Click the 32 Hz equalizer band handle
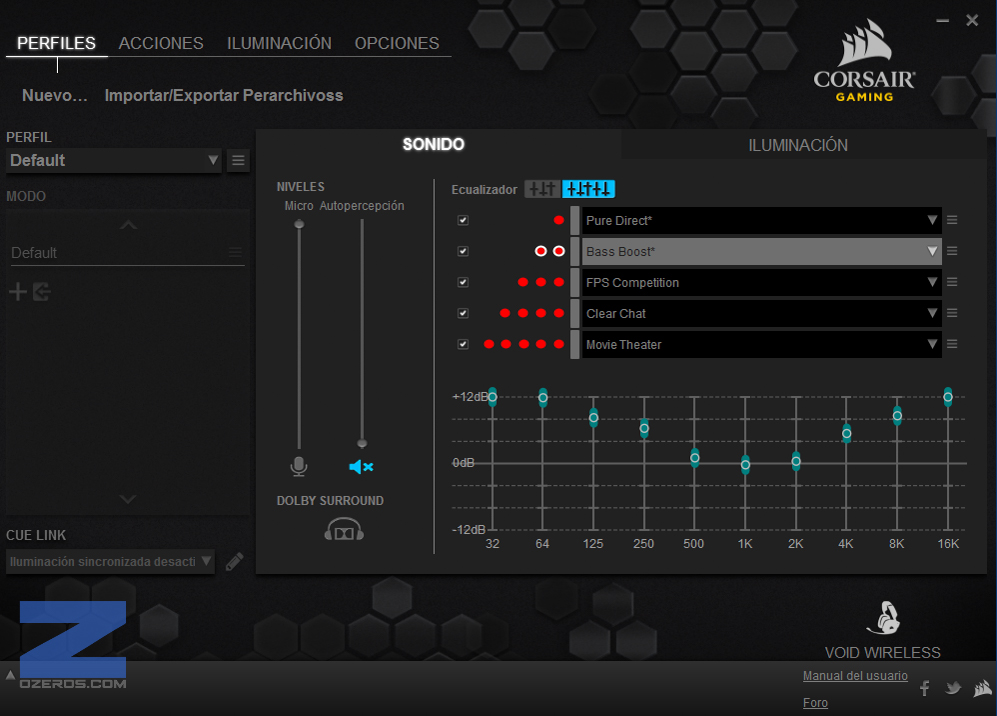The width and height of the screenshot is (997, 716). click(x=492, y=397)
